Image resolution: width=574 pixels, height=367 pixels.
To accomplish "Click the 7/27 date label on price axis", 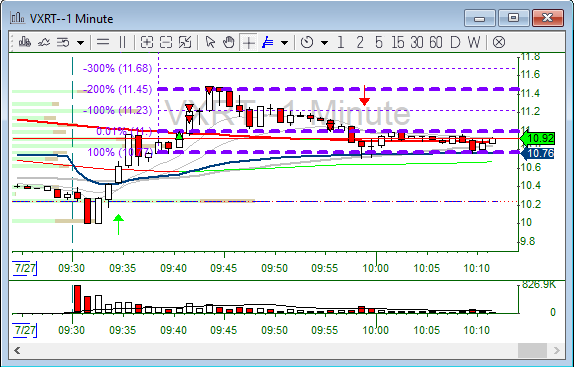I will (25, 268).
